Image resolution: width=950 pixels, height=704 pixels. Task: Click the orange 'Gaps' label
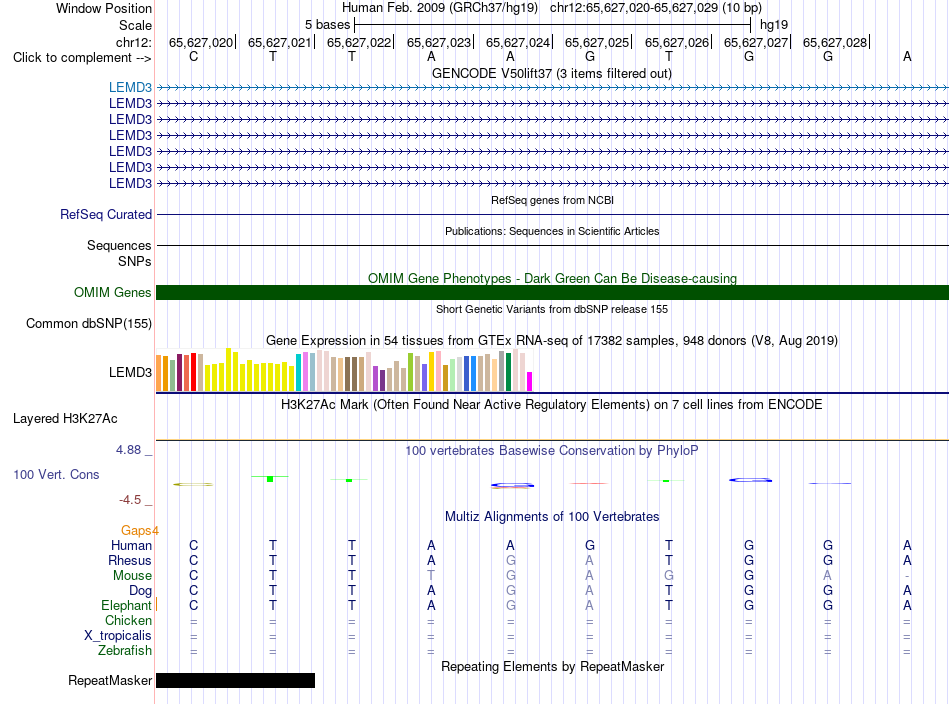click(136, 531)
